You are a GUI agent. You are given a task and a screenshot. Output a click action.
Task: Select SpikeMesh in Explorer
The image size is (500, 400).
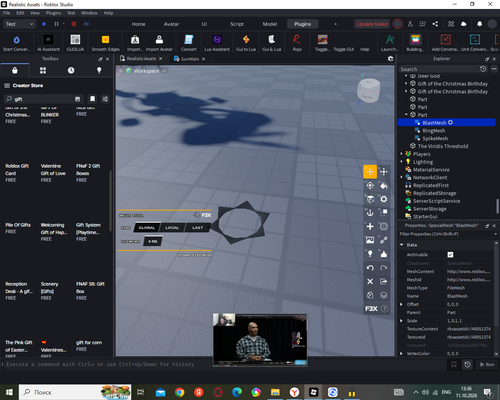coord(435,138)
